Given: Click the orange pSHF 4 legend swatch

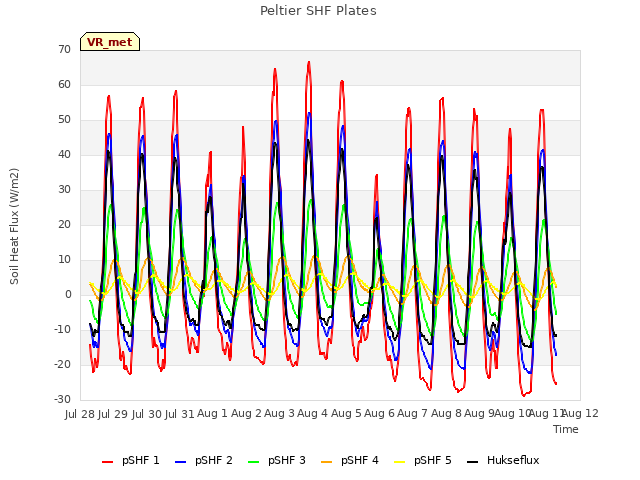Looking at the screenshot, I should click(x=327, y=462).
